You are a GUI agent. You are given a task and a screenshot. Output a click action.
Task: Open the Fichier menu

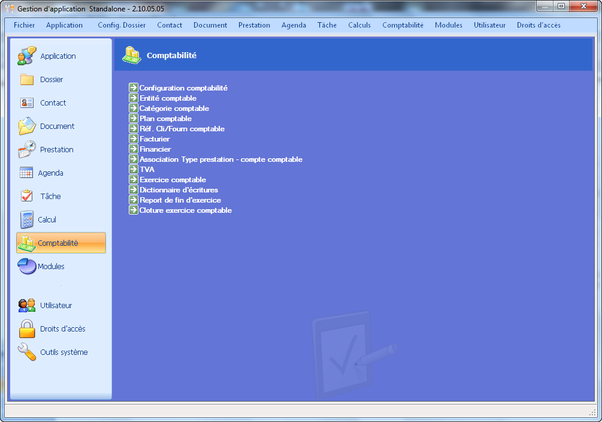point(24,24)
